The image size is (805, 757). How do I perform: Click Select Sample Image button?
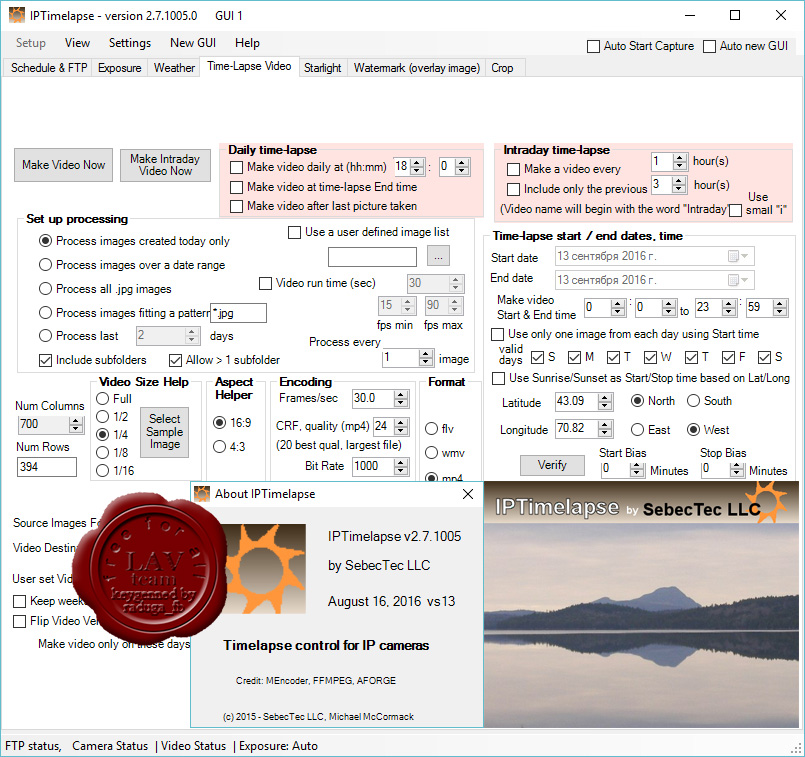pyautogui.click(x=165, y=432)
